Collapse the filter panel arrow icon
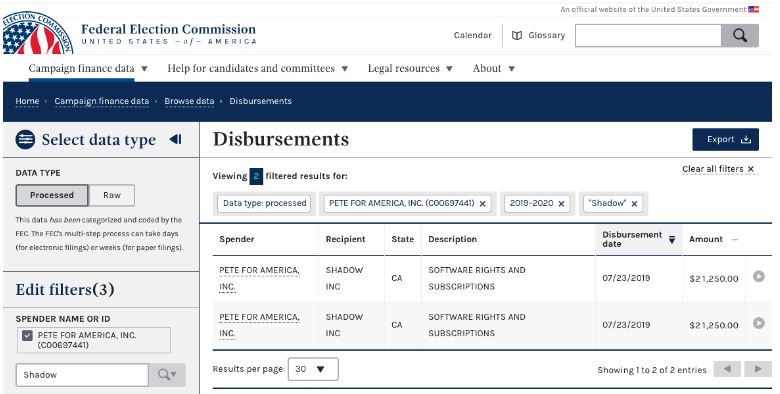780x394 pixels. click(x=175, y=139)
